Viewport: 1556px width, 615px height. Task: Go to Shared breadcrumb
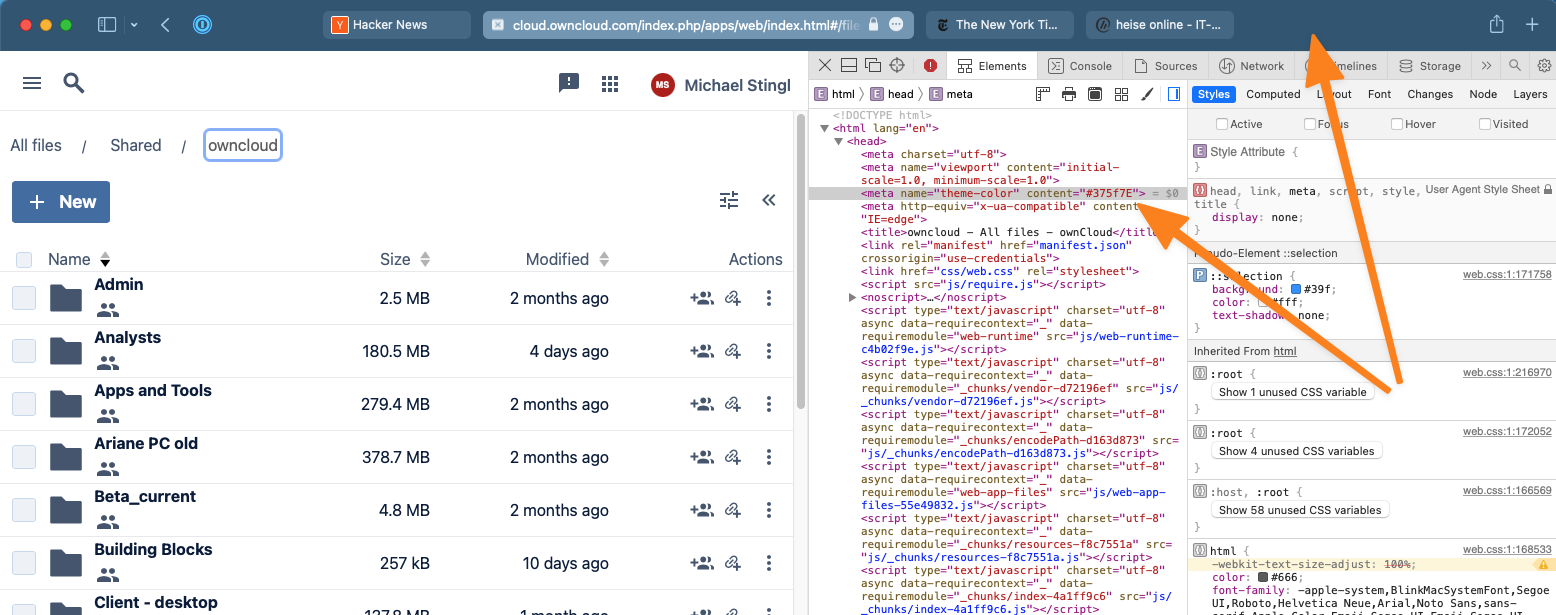(136, 146)
